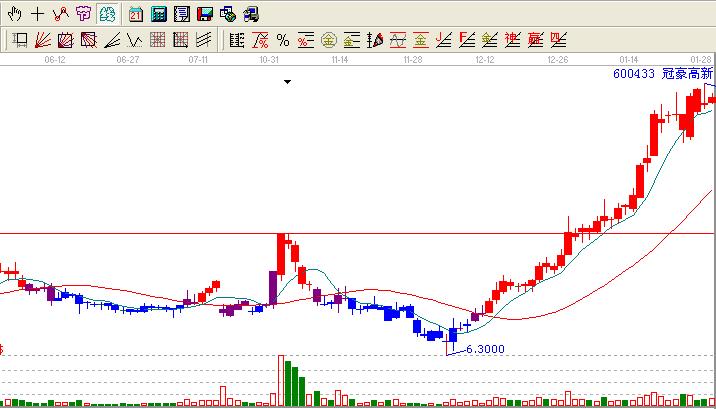Click the 12-12 date on time axis
Screen dimensions: 716x409
click(x=485, y=60)
